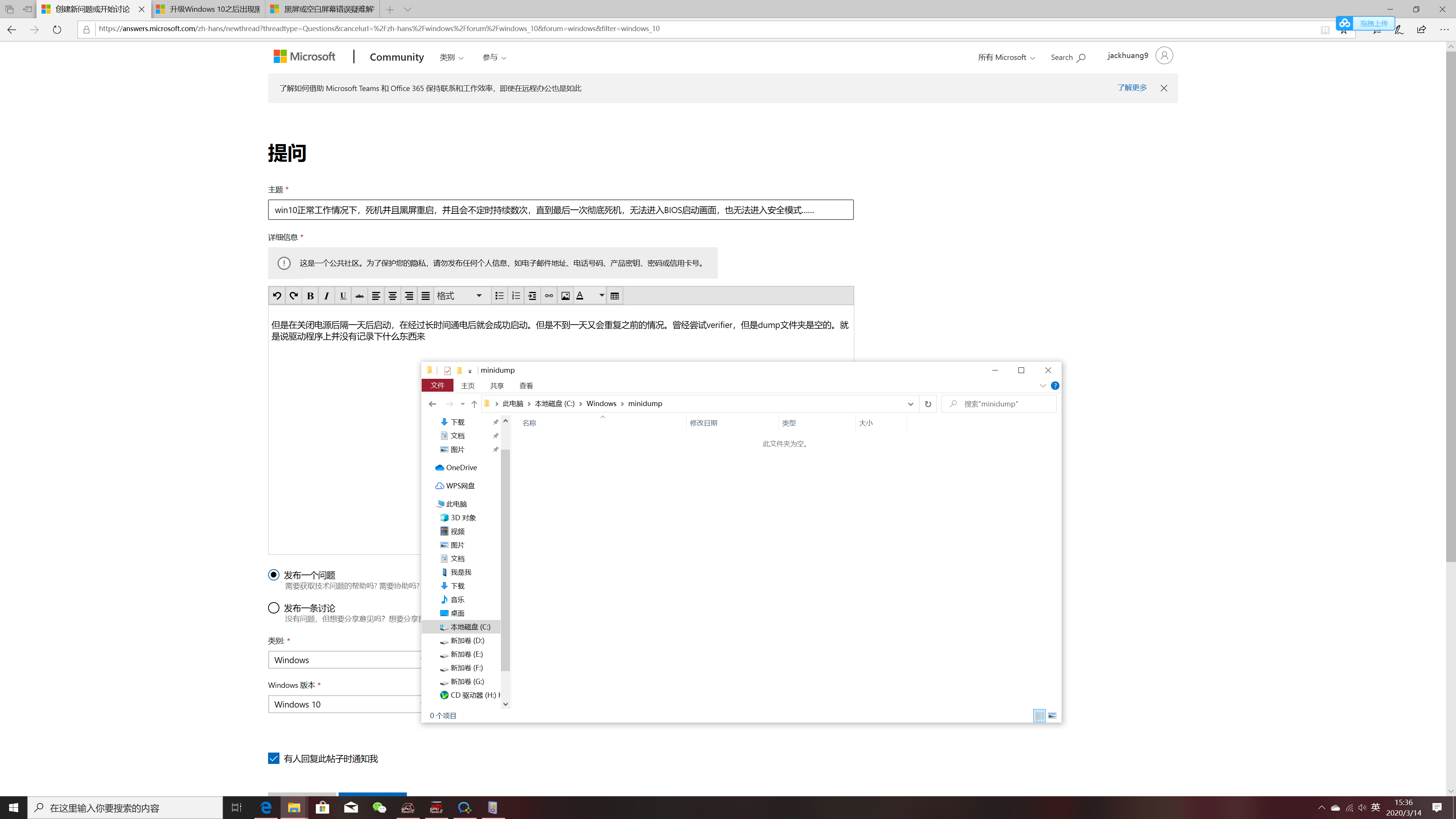1456x819 pixels.
Task: Open the 类别 Windows dropdown
Action: click(x=345, y=660)
